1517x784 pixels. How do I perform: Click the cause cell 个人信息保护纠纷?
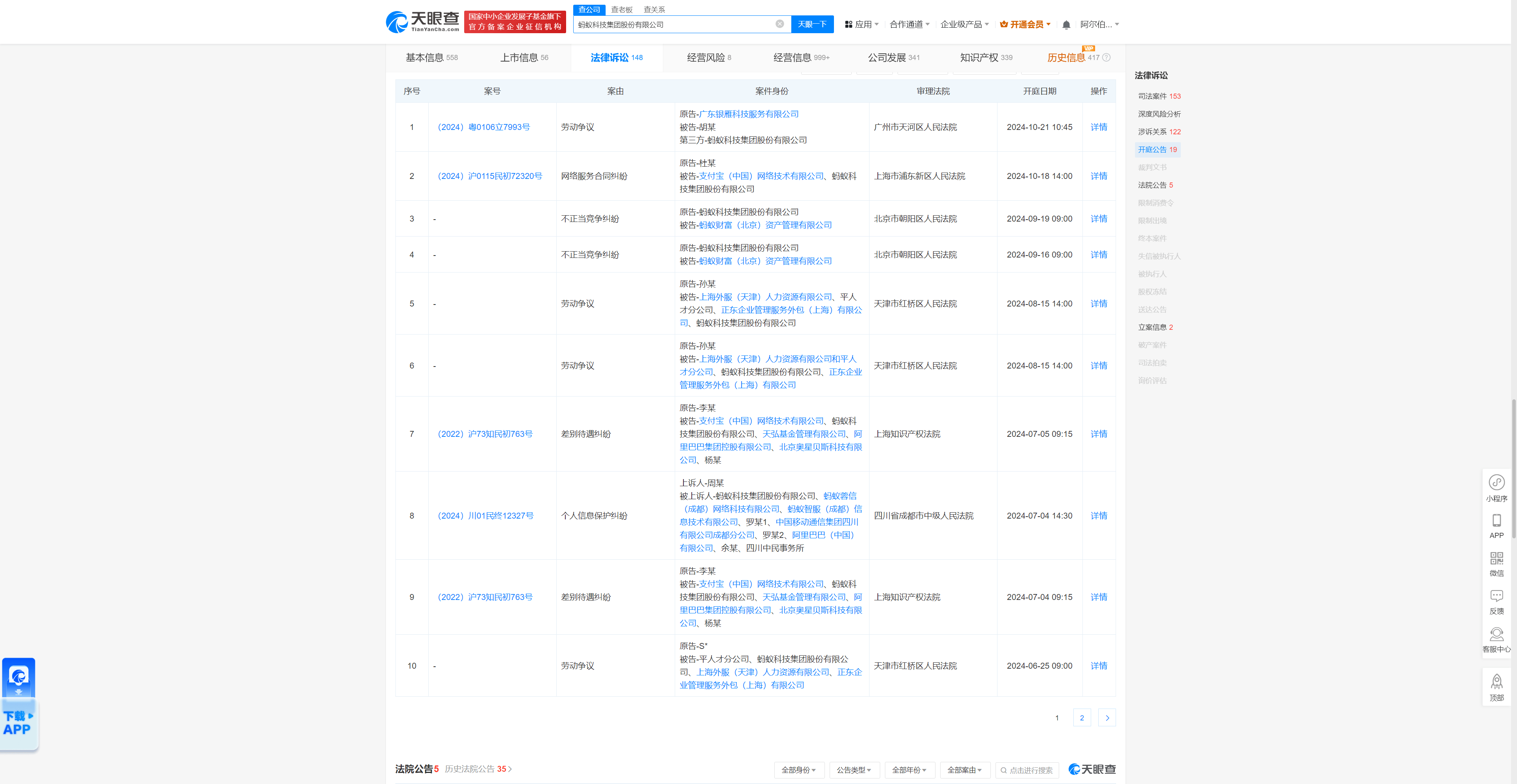tap(594, 515)
